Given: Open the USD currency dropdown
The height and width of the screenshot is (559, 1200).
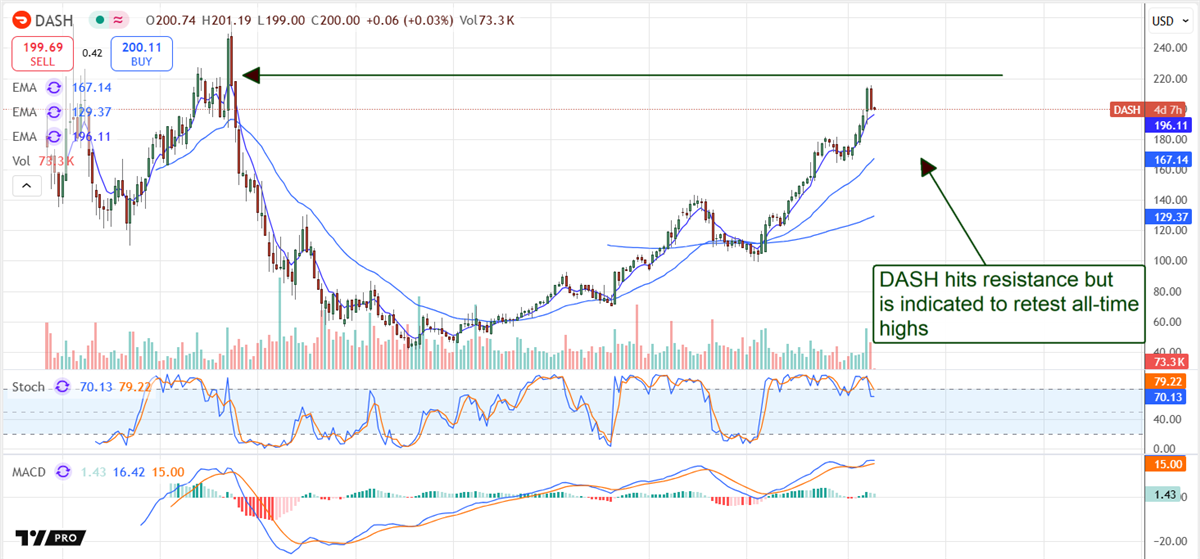Looking at the screenshot, I should [x=1167, y=20].
